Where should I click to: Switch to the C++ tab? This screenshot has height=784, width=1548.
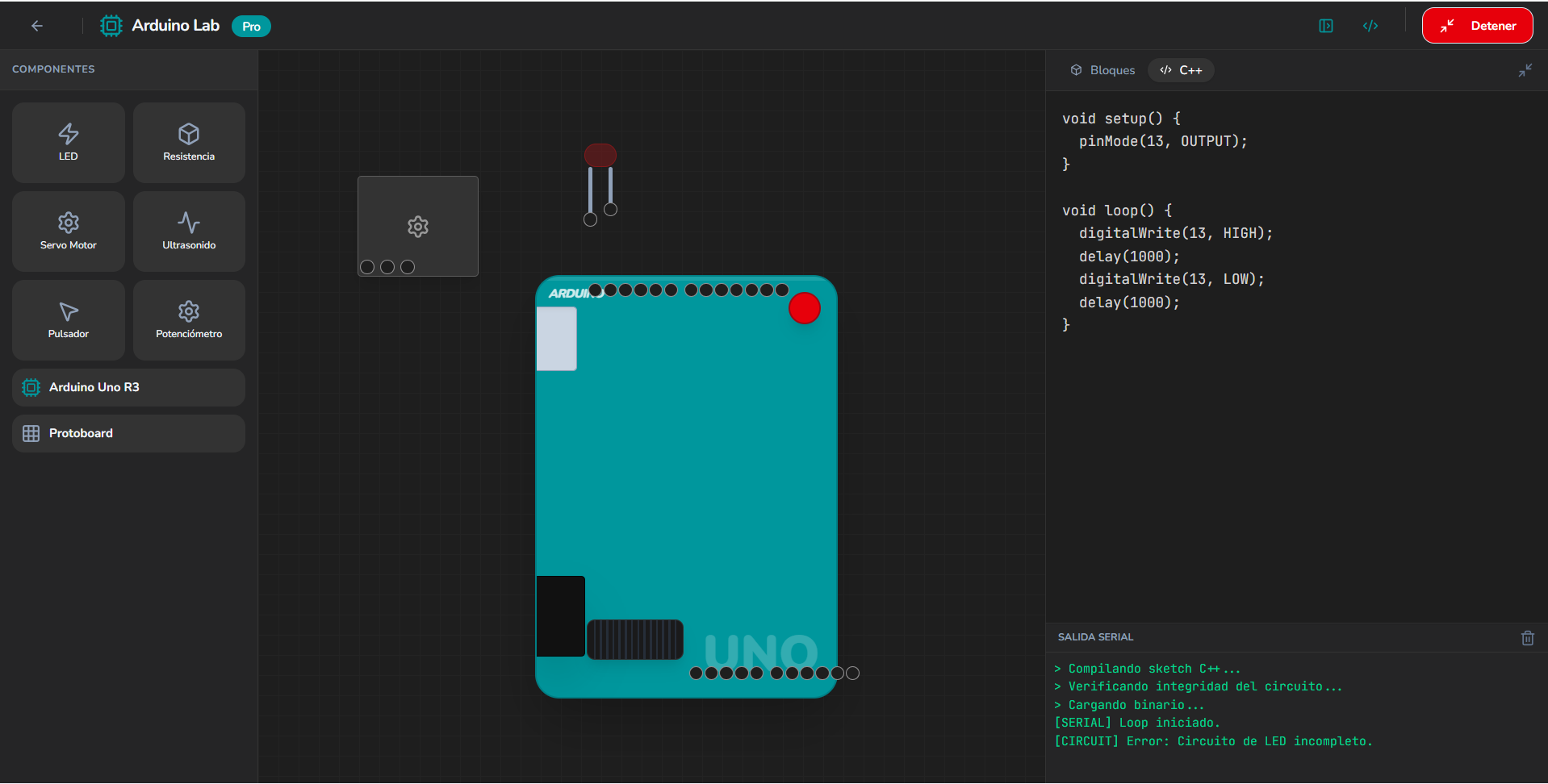click(1181, 70)
